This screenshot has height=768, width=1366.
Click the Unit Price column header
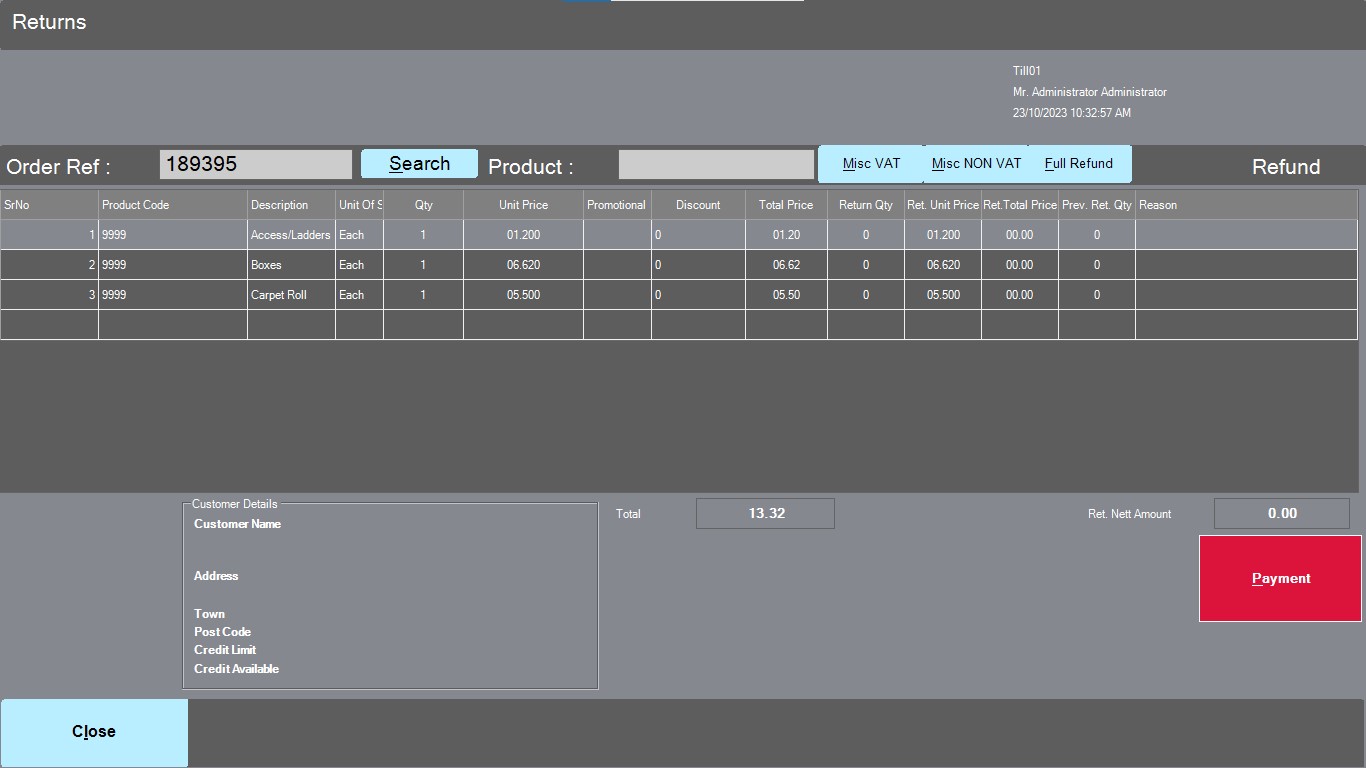pyautogui.click(x=523, y=205)
